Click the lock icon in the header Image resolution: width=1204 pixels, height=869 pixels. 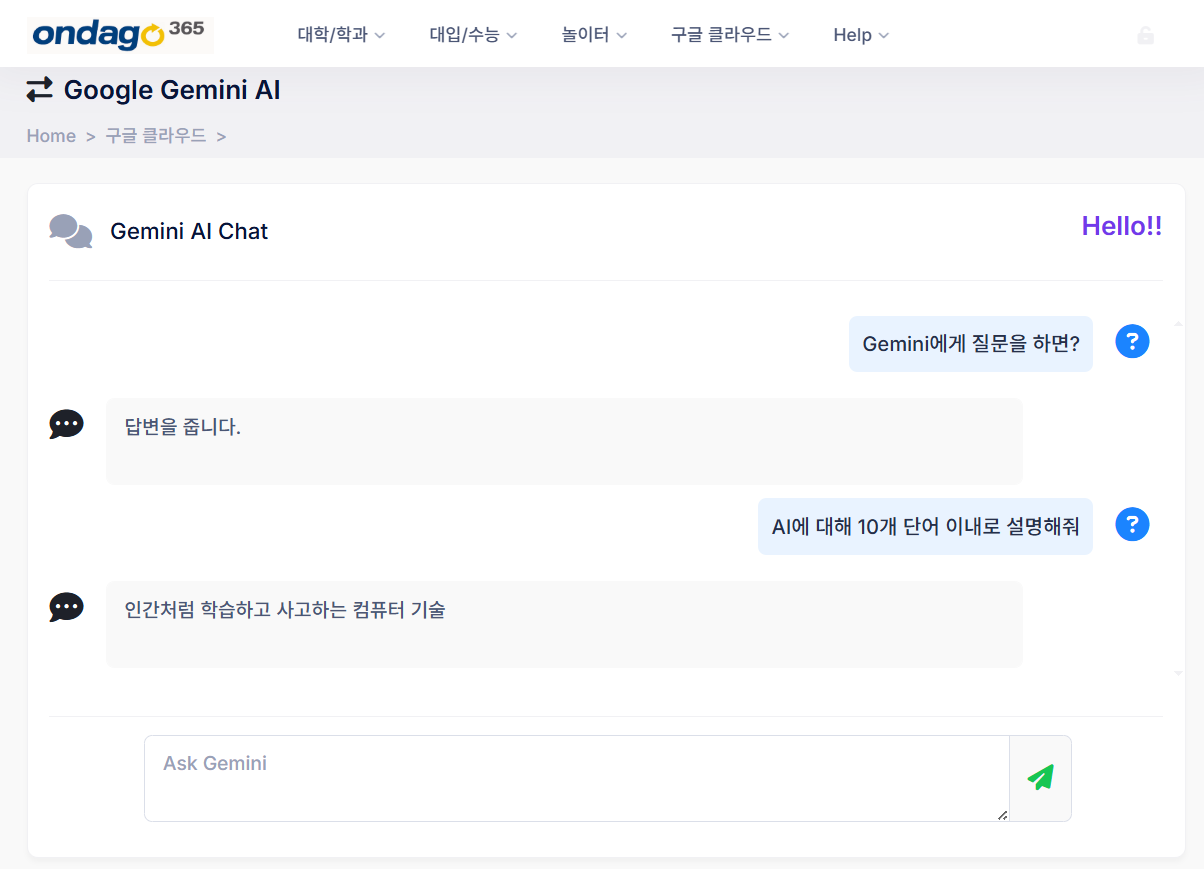(1146, 35)
